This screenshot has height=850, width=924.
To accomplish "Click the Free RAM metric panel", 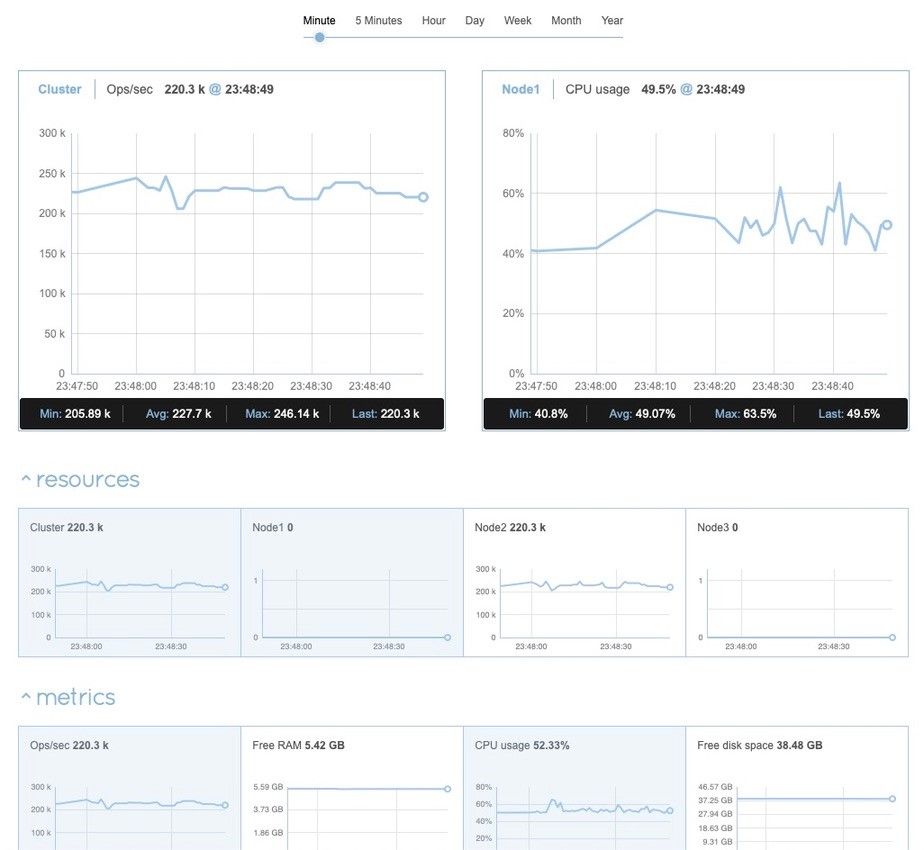I will (x=351, y=790).
